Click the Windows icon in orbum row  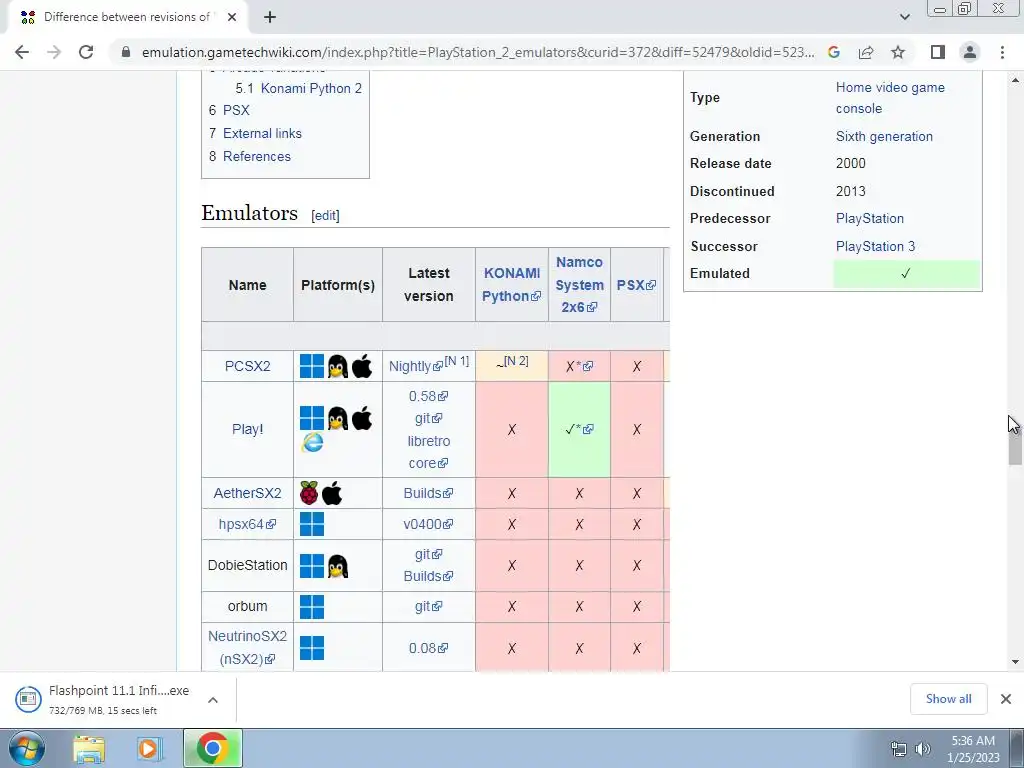312,607
